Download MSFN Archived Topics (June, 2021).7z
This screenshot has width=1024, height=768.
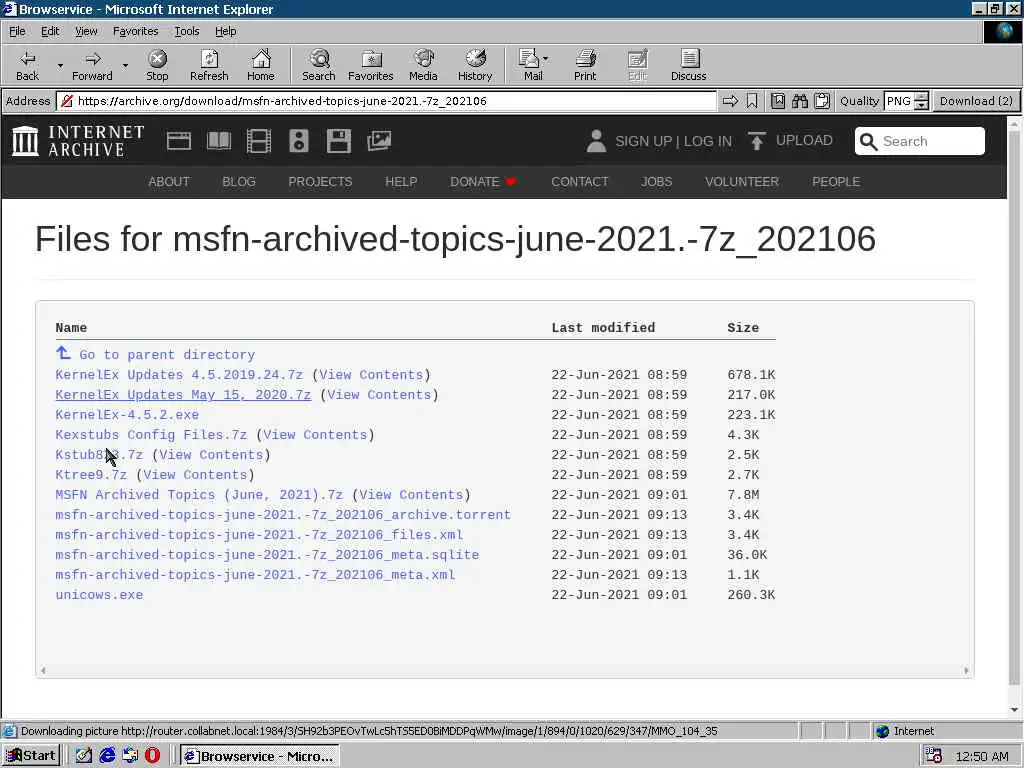click(199, 495)
